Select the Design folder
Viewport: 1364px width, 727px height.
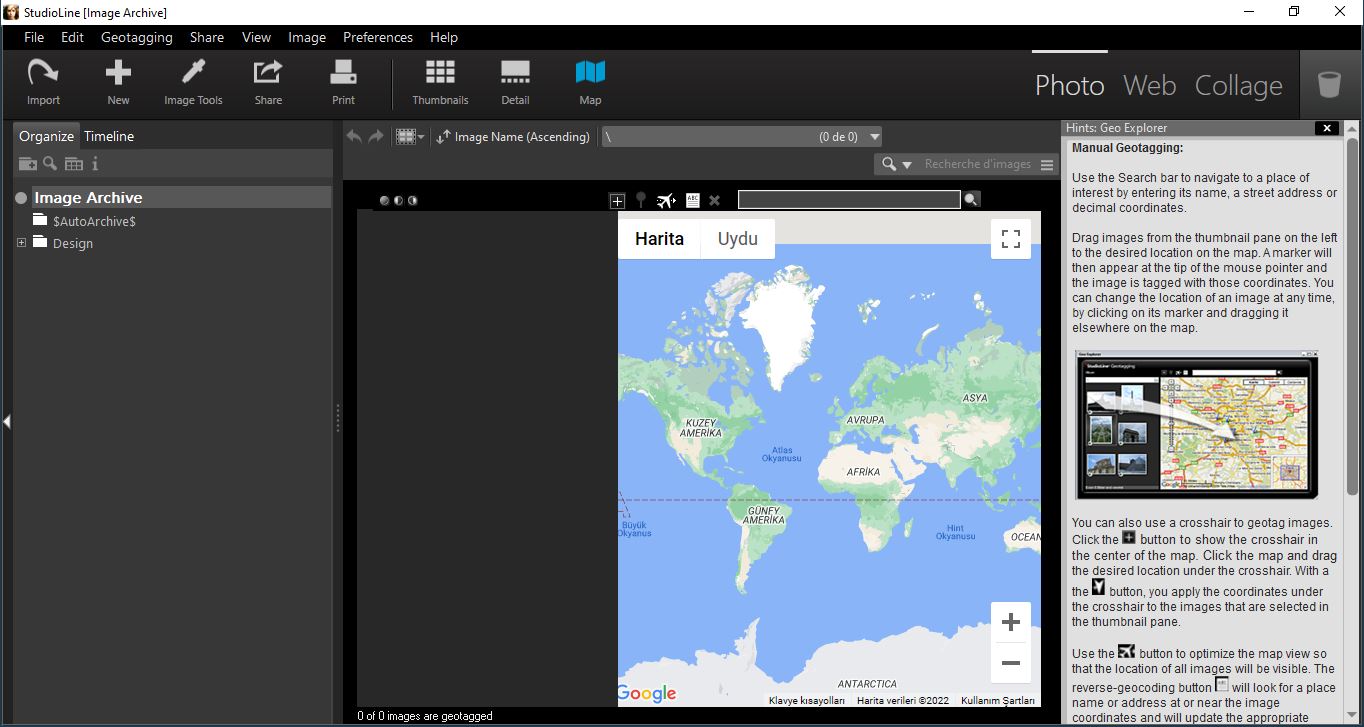click(73, 243)
